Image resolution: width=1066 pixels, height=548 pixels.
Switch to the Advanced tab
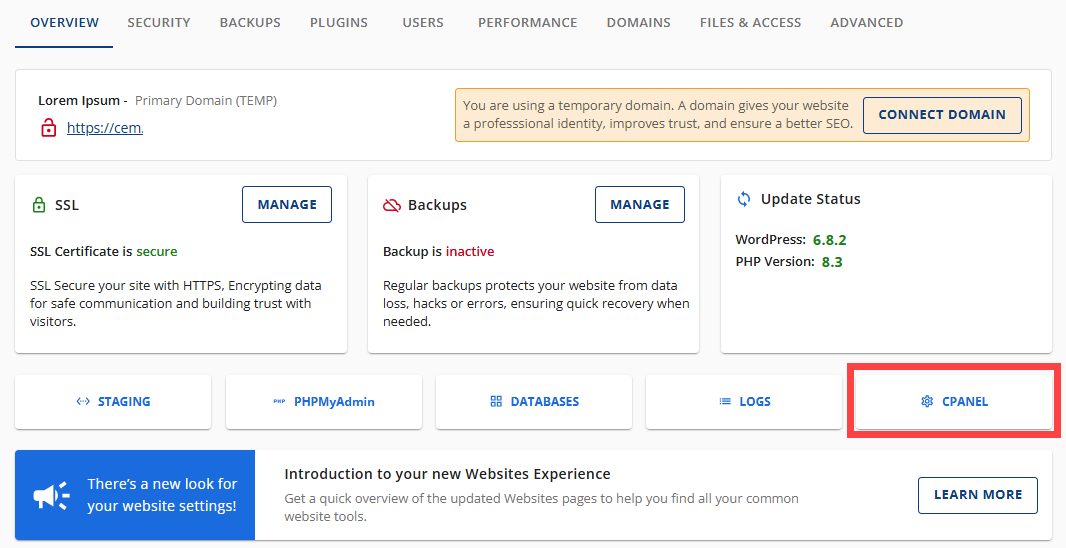pyautogui.click(x=866, y=23)
